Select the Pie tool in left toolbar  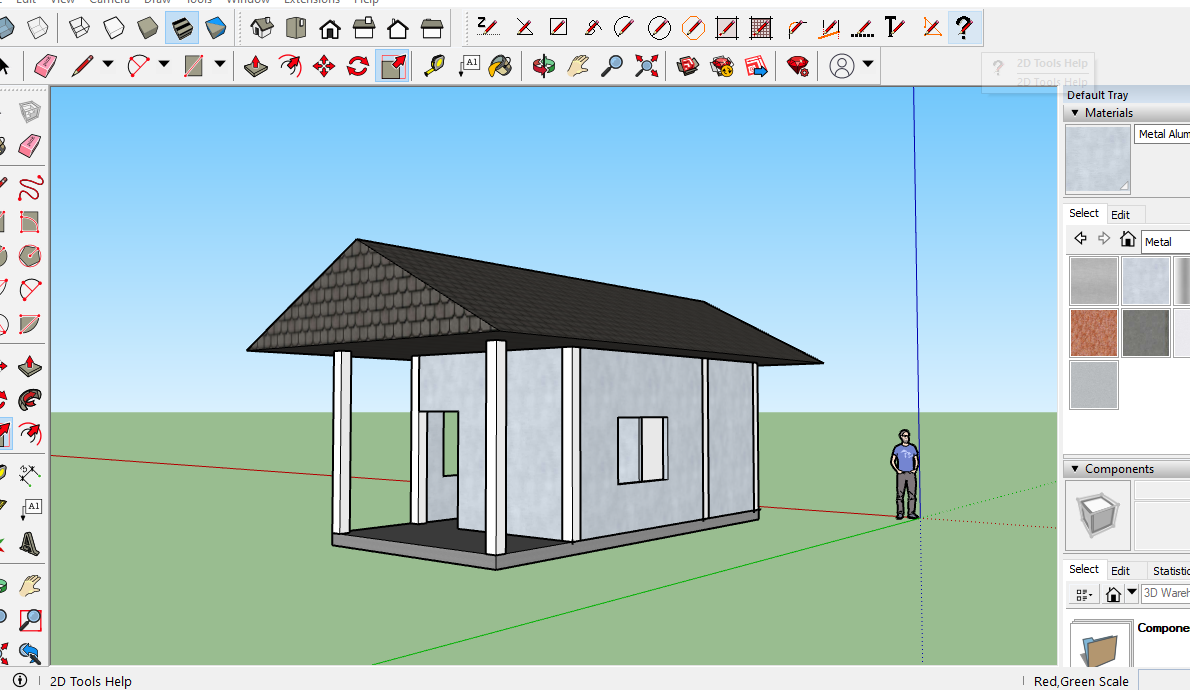pos(30,324)
